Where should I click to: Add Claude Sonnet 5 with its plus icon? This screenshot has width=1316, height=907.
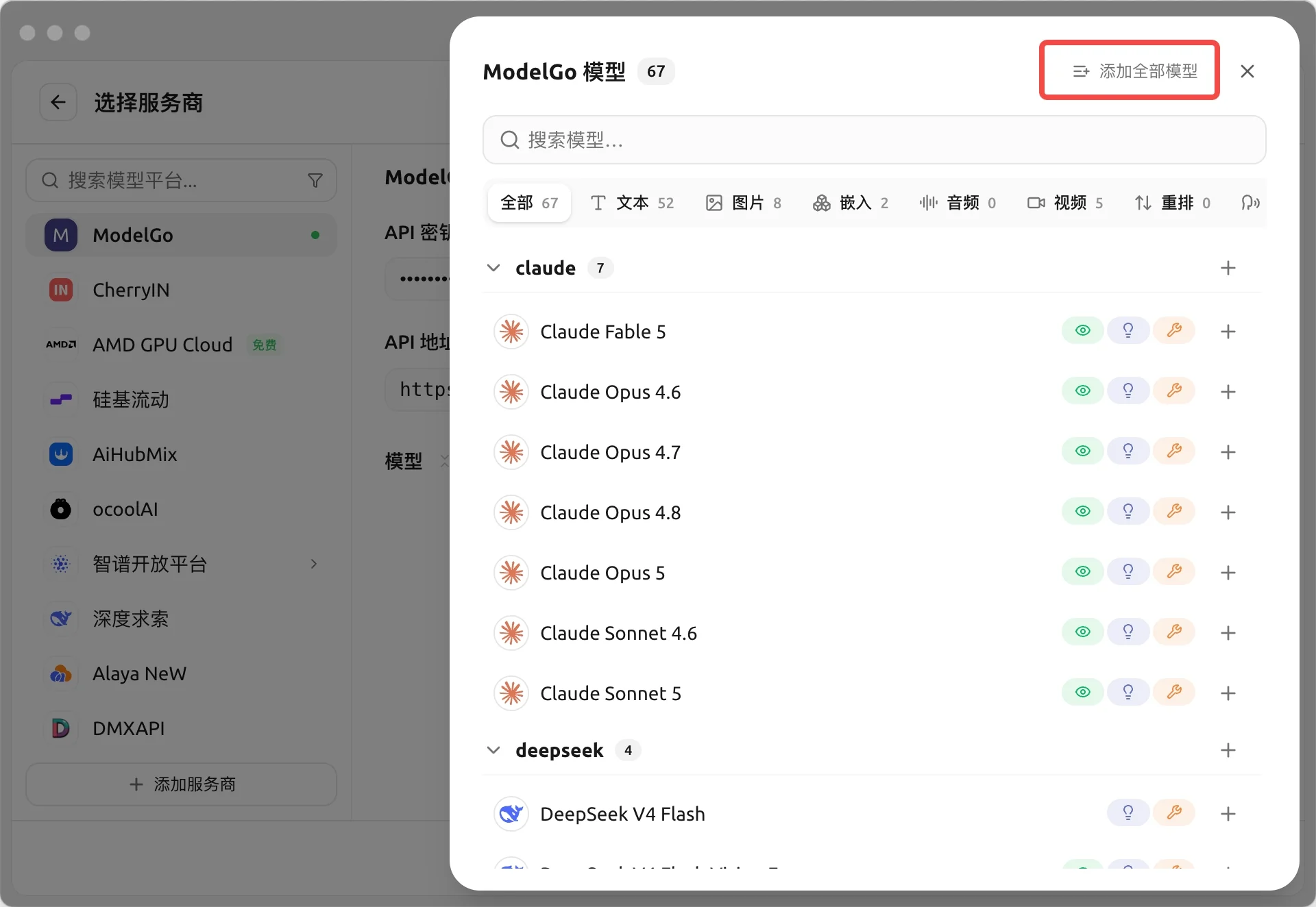tap(1228, 693)
